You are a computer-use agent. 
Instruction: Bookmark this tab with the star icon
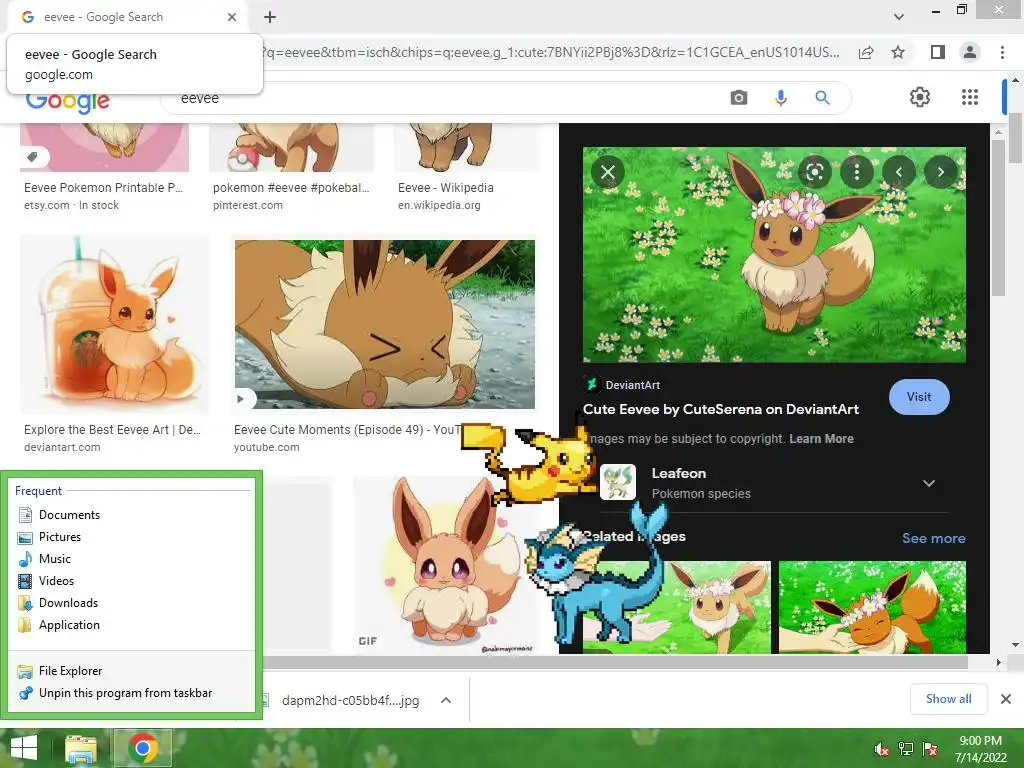[x=898, y=52]
